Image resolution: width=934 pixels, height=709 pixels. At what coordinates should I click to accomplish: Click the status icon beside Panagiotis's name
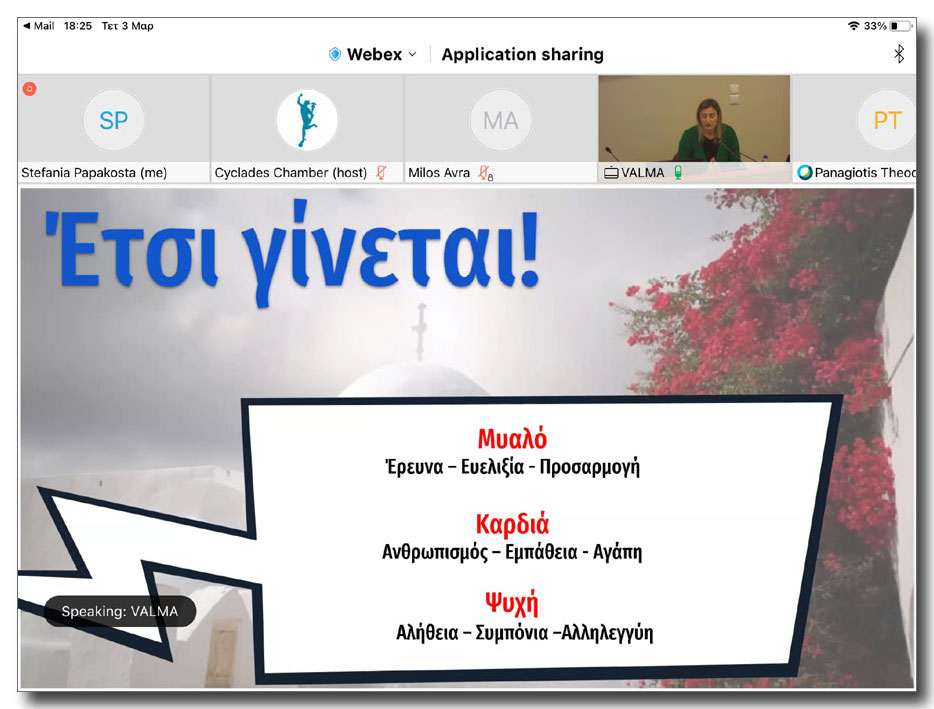[804, 173]
